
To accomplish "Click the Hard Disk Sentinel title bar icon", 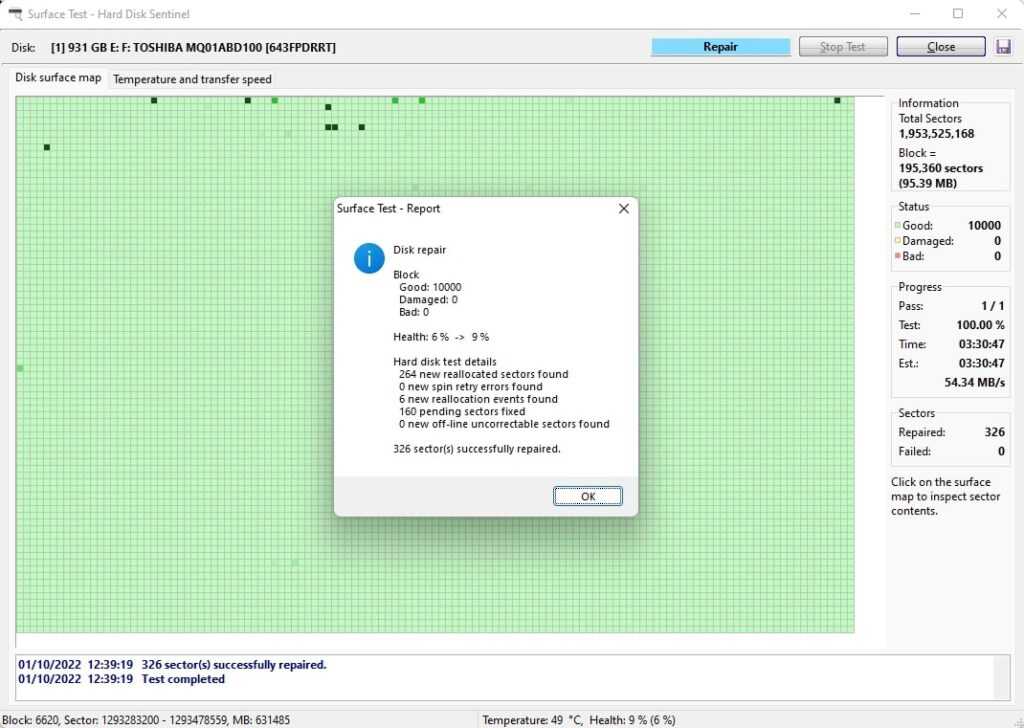I will 14,14.
